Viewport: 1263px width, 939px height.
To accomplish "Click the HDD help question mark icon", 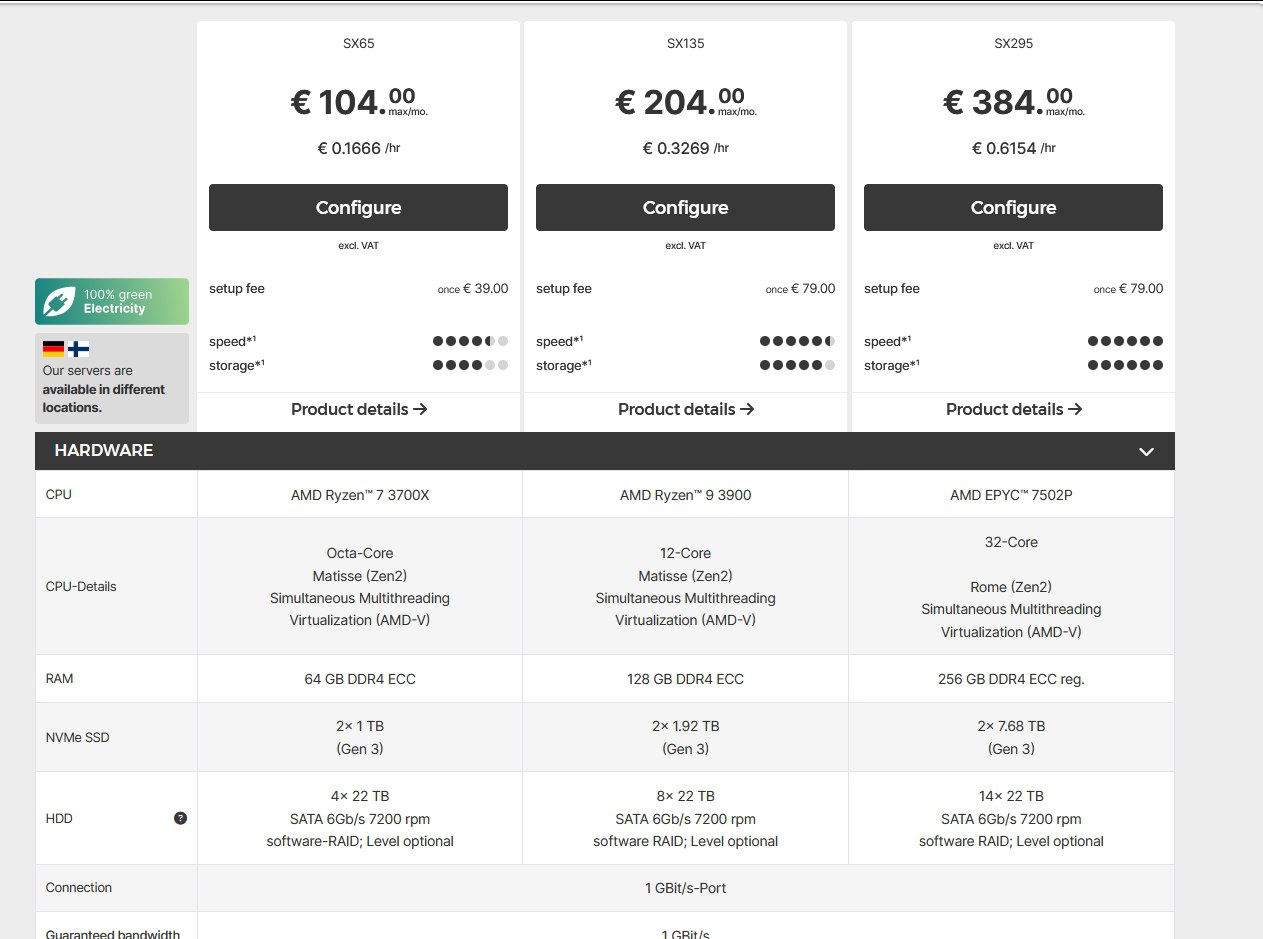I will (180, 818).
